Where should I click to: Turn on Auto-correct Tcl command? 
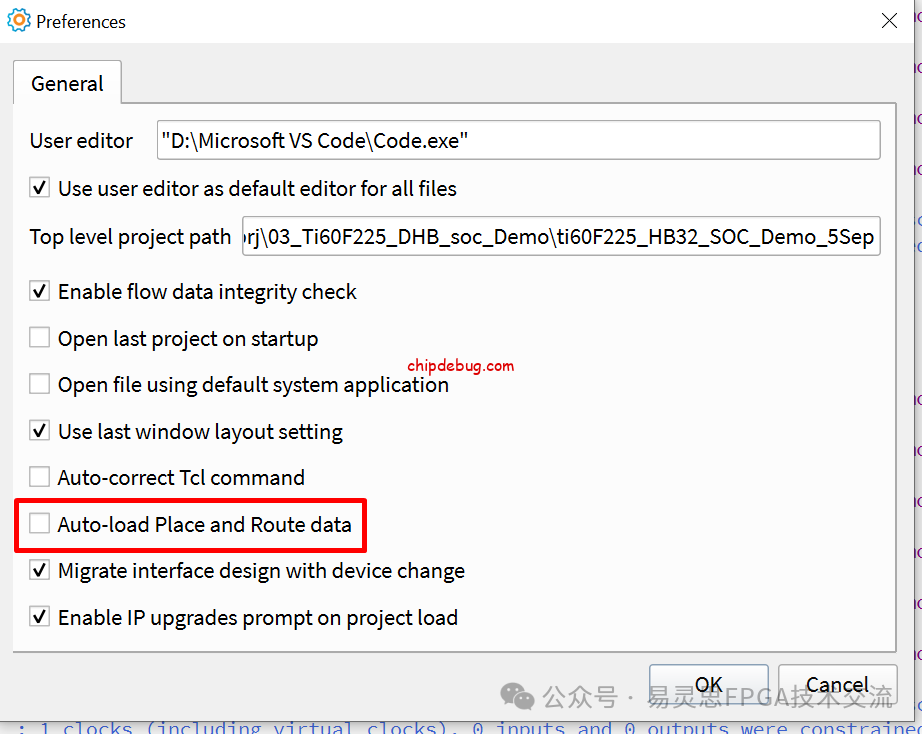[x=40, y=477]
